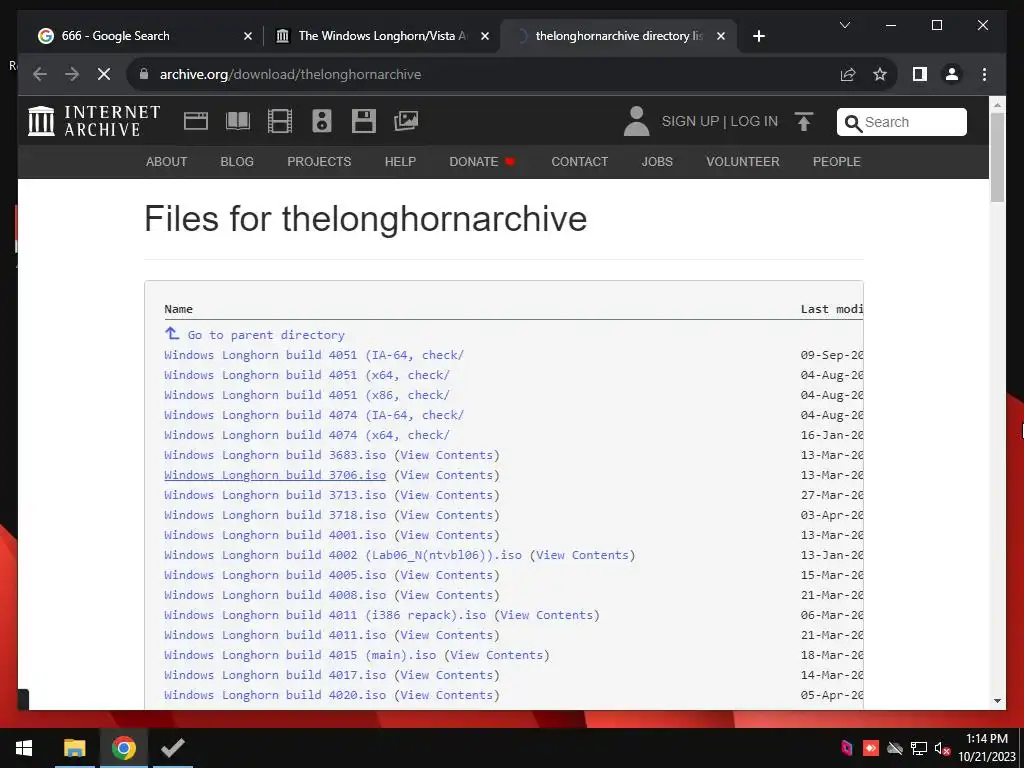Open the VOLUNTEER menu item

pyautogui.click(x=743, y=162)
